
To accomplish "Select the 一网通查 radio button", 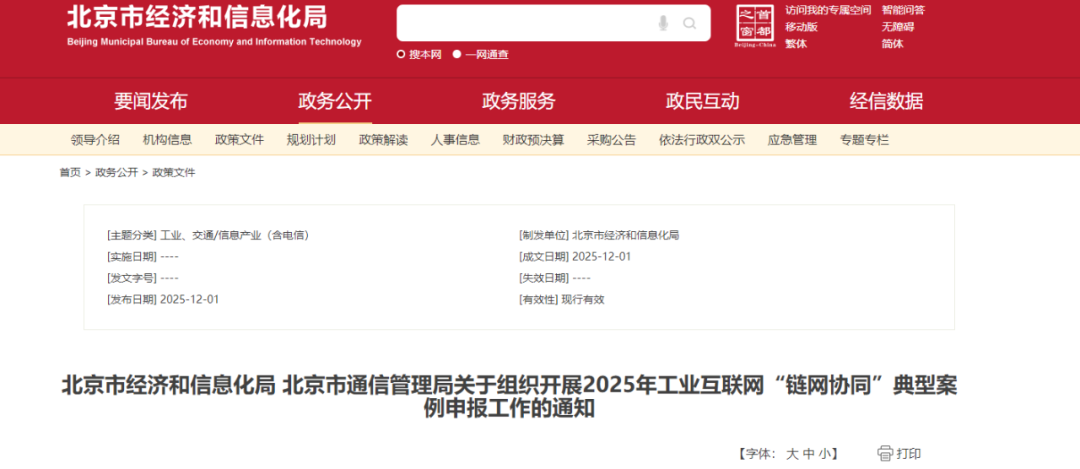I will pos(457,54).
